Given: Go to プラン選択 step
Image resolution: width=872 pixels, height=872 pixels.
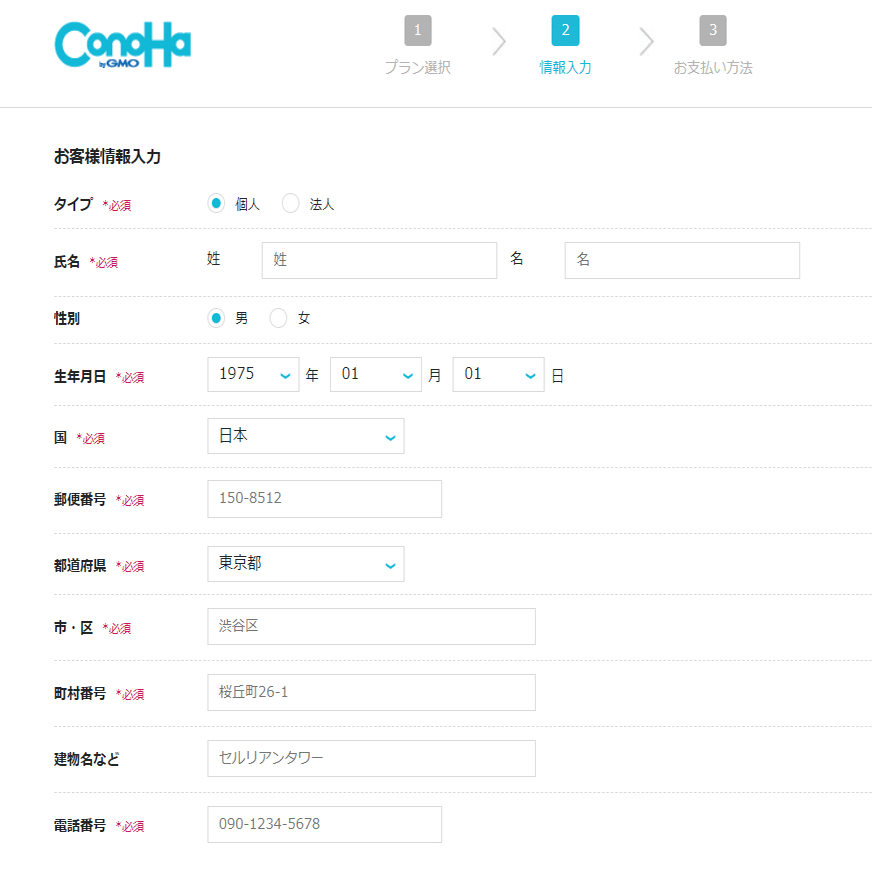Looking at the screenshot, I should pyautogui.click(x=418, y=67).
